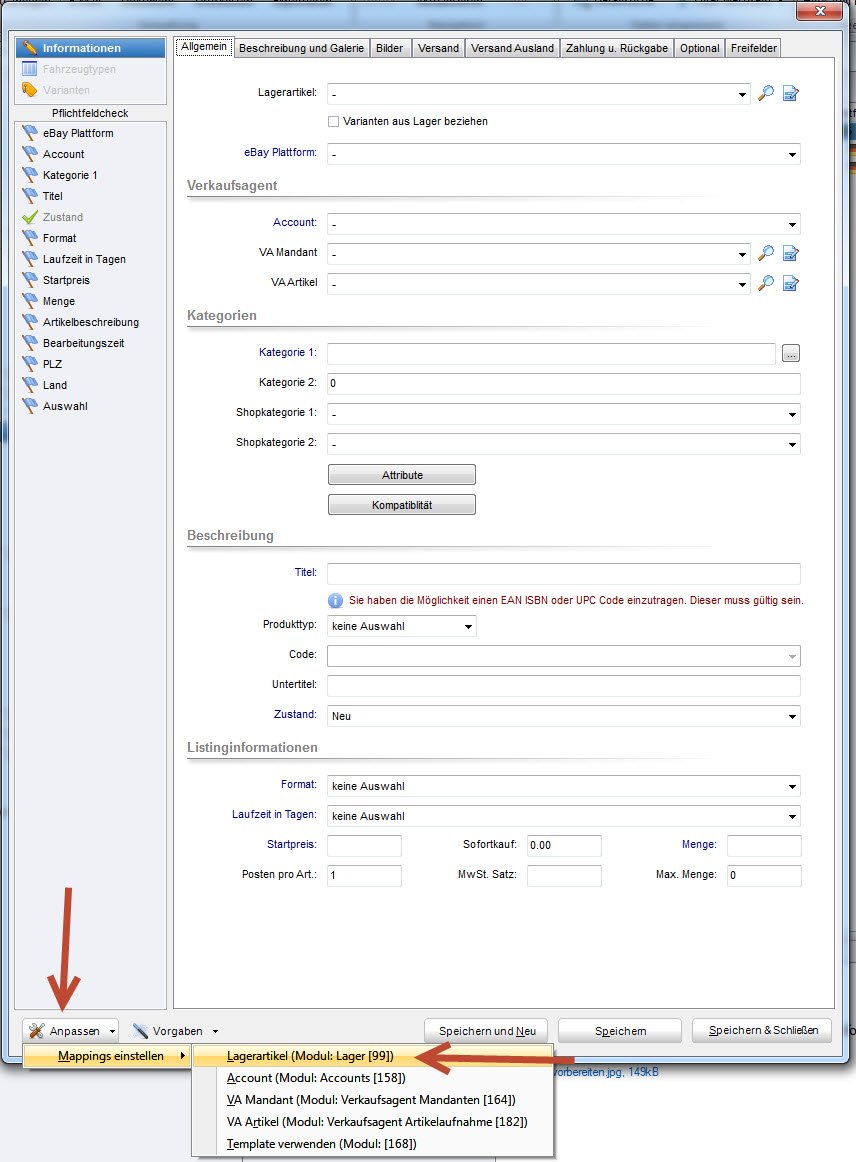Screen dimensions: 856x1162
Task: Click the flag icon for eBay Plattform
Action: click(30, 133)
